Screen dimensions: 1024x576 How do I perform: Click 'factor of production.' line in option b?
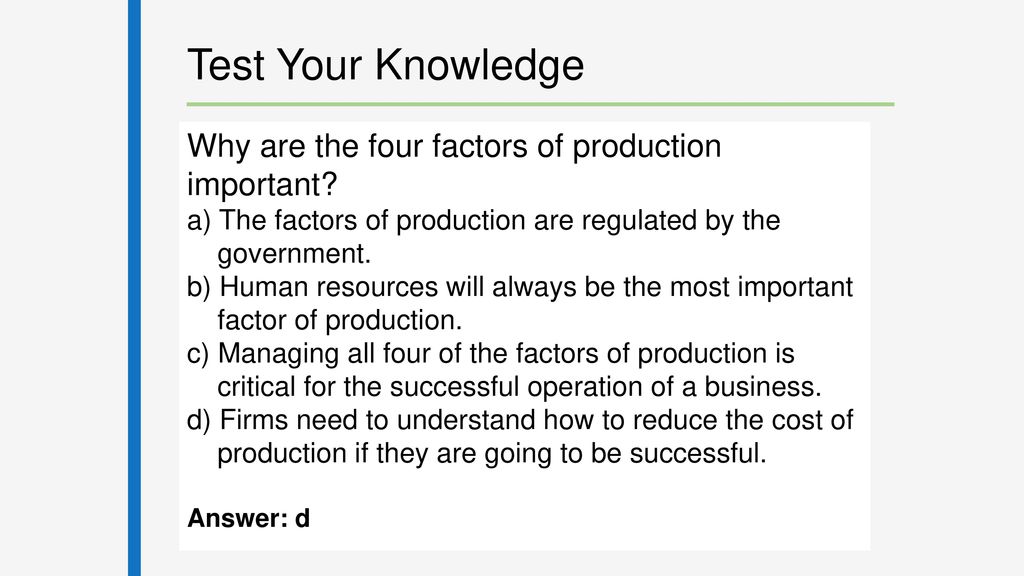click(x=340, y=321)
